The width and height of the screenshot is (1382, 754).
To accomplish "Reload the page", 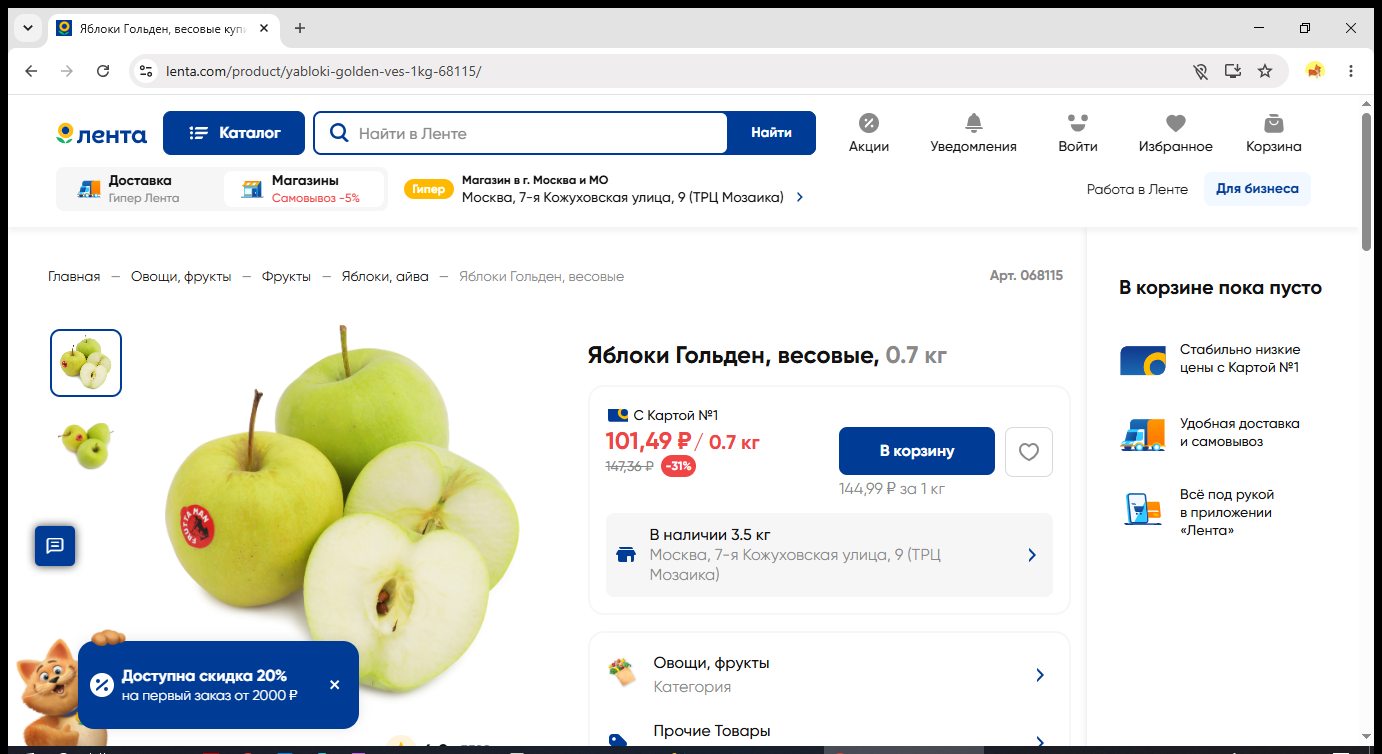I will tap(103, 71).
